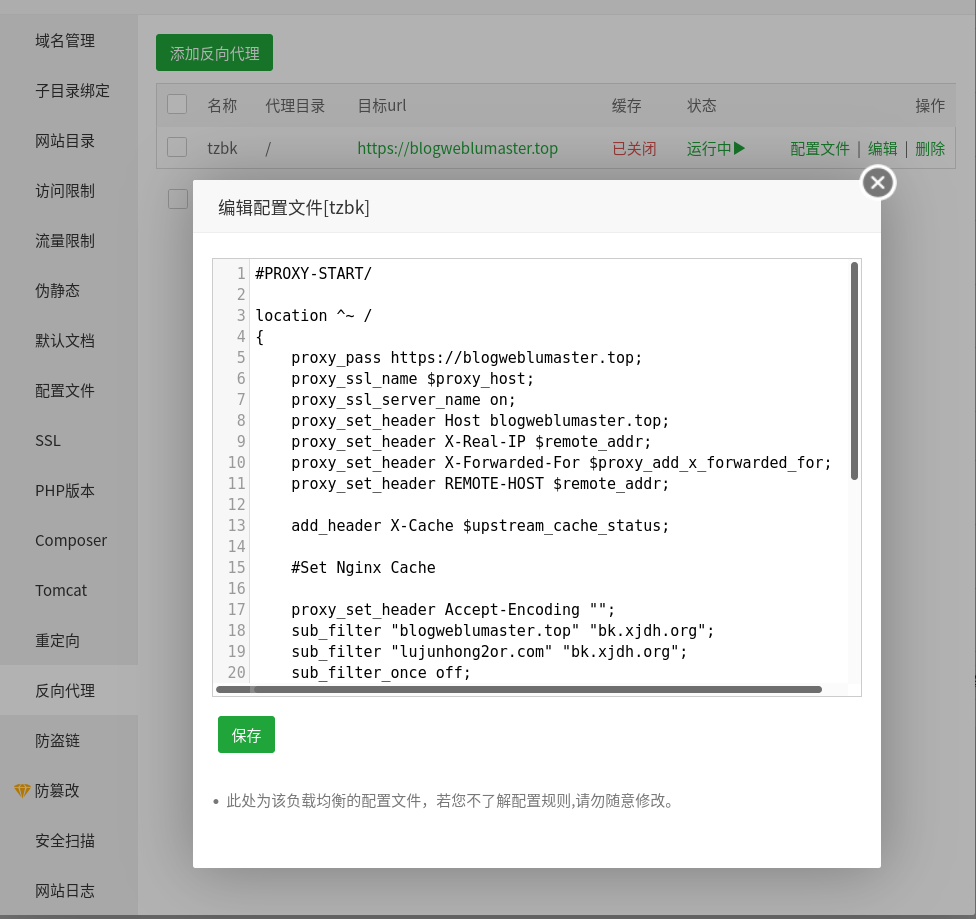Open the SSL settings tab
This screenshot has width=976, height=919.
pos(48,441)
